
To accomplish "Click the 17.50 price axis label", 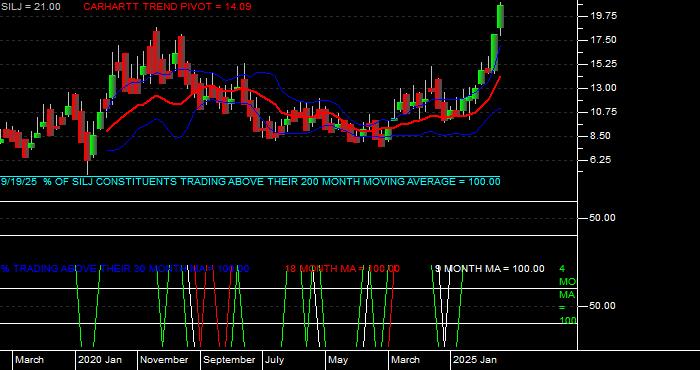I will pyautogui.click(x=604, y=40).
